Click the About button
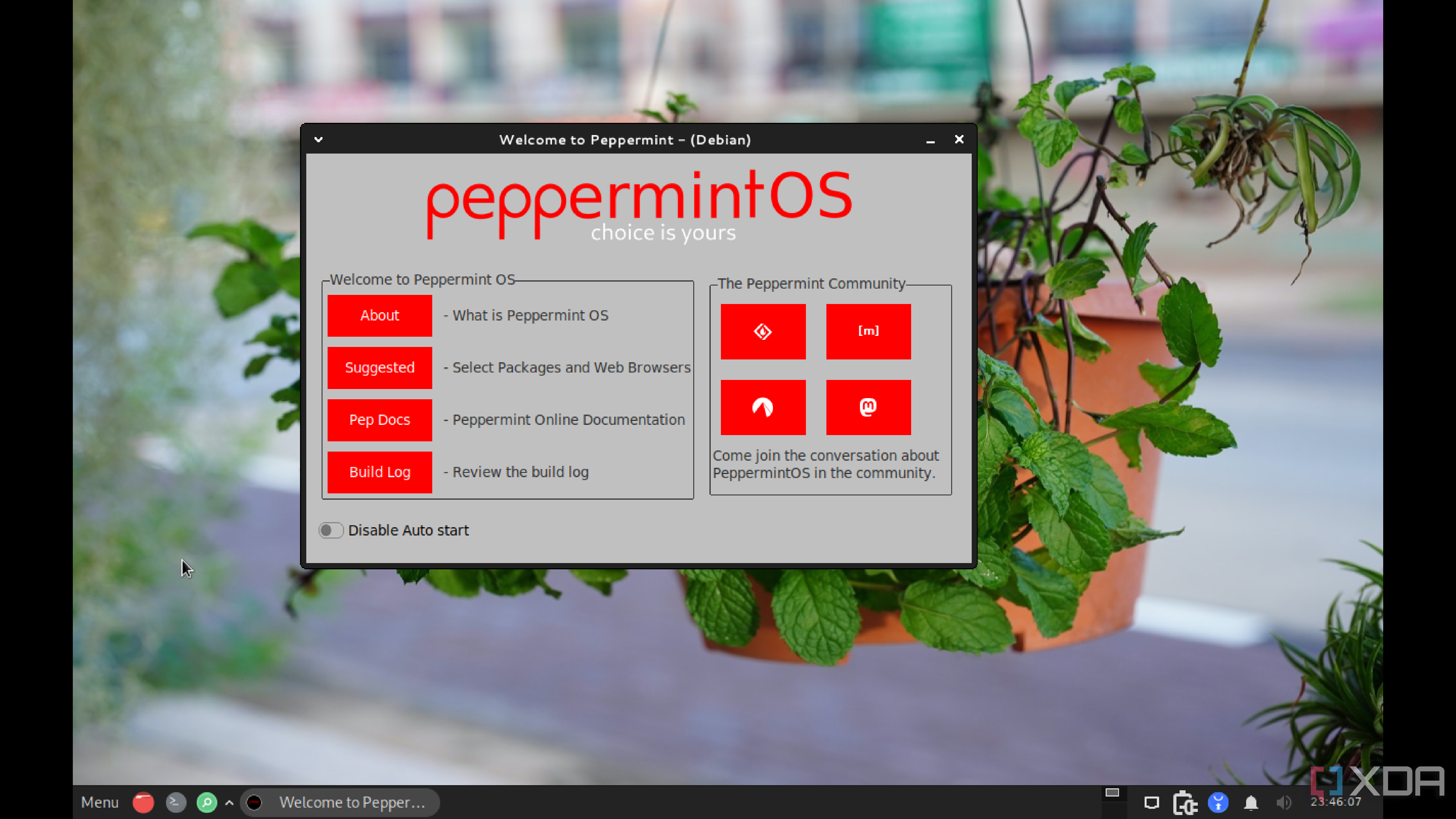 (380, 315)
